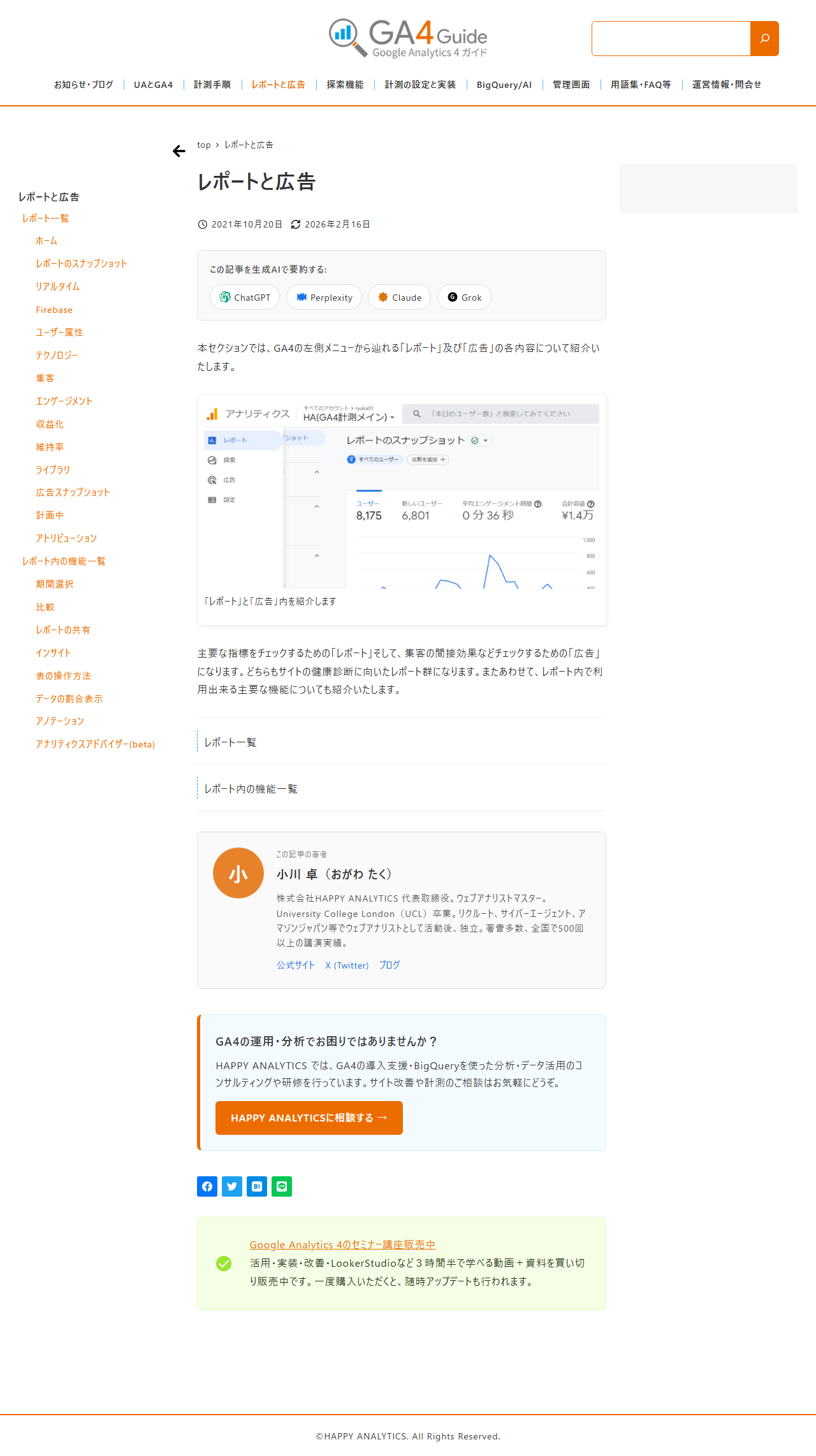Summarize article with Perplexity
The image size is (816, 1456).
point(324,297)
